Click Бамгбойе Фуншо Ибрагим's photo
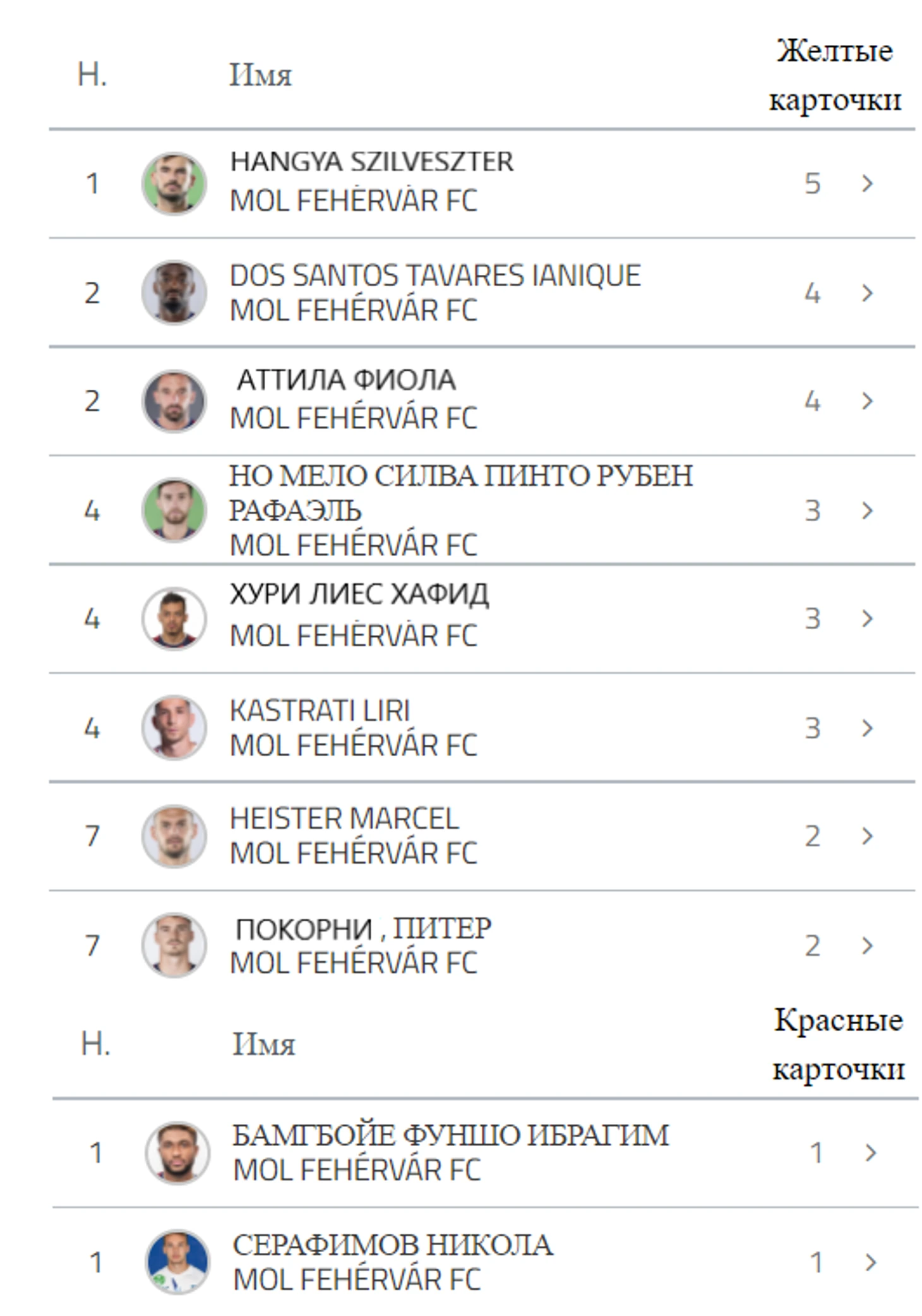This screenshot has width=922, height=1316. (x=177, y=1152)
